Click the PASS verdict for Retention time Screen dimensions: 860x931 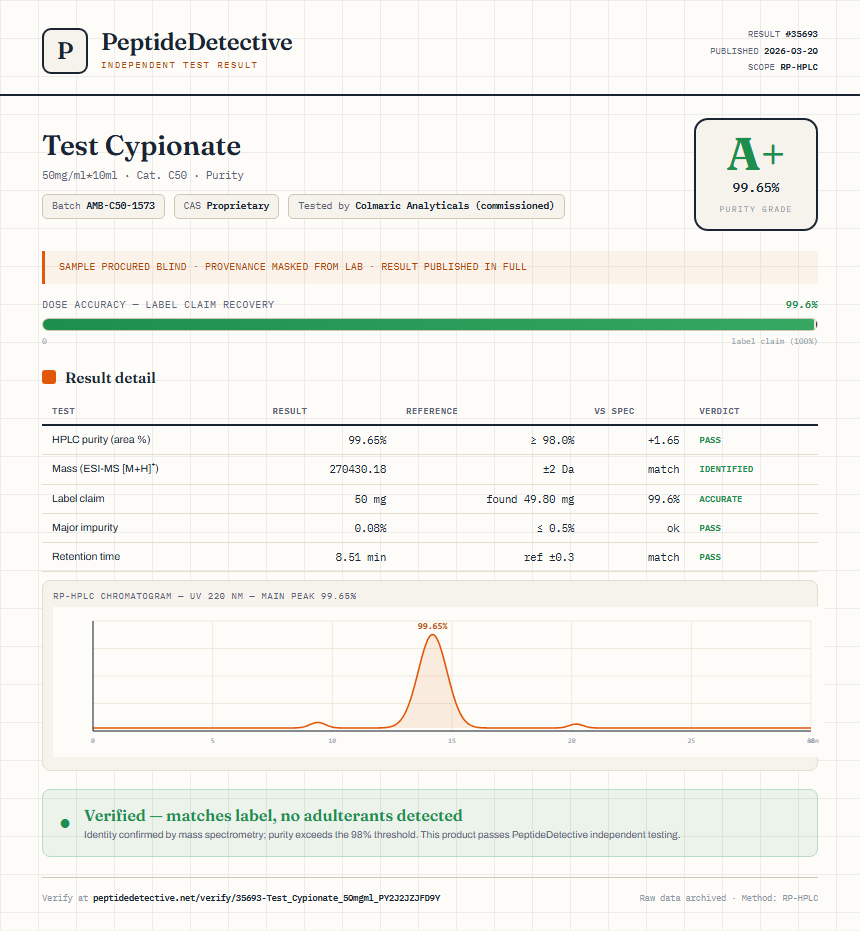pyautogui.click(x=710, y=557)
